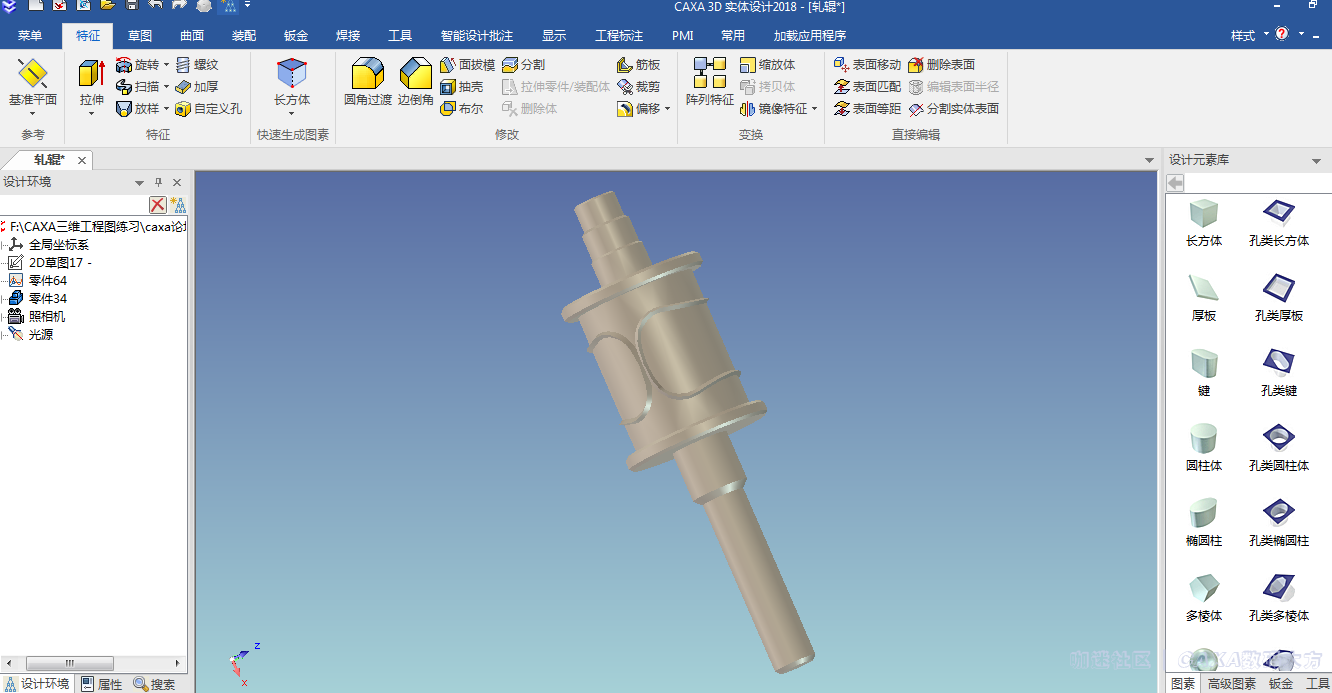Open the 设计元素库 panel dropdown arrow

click(1316, 161)
